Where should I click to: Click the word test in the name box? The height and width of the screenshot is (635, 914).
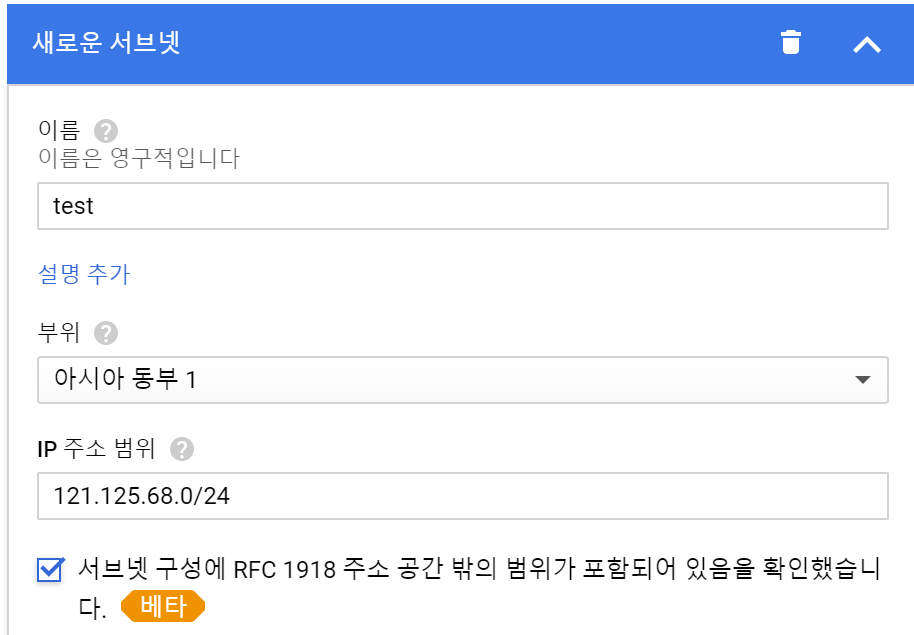coord(74,206)
